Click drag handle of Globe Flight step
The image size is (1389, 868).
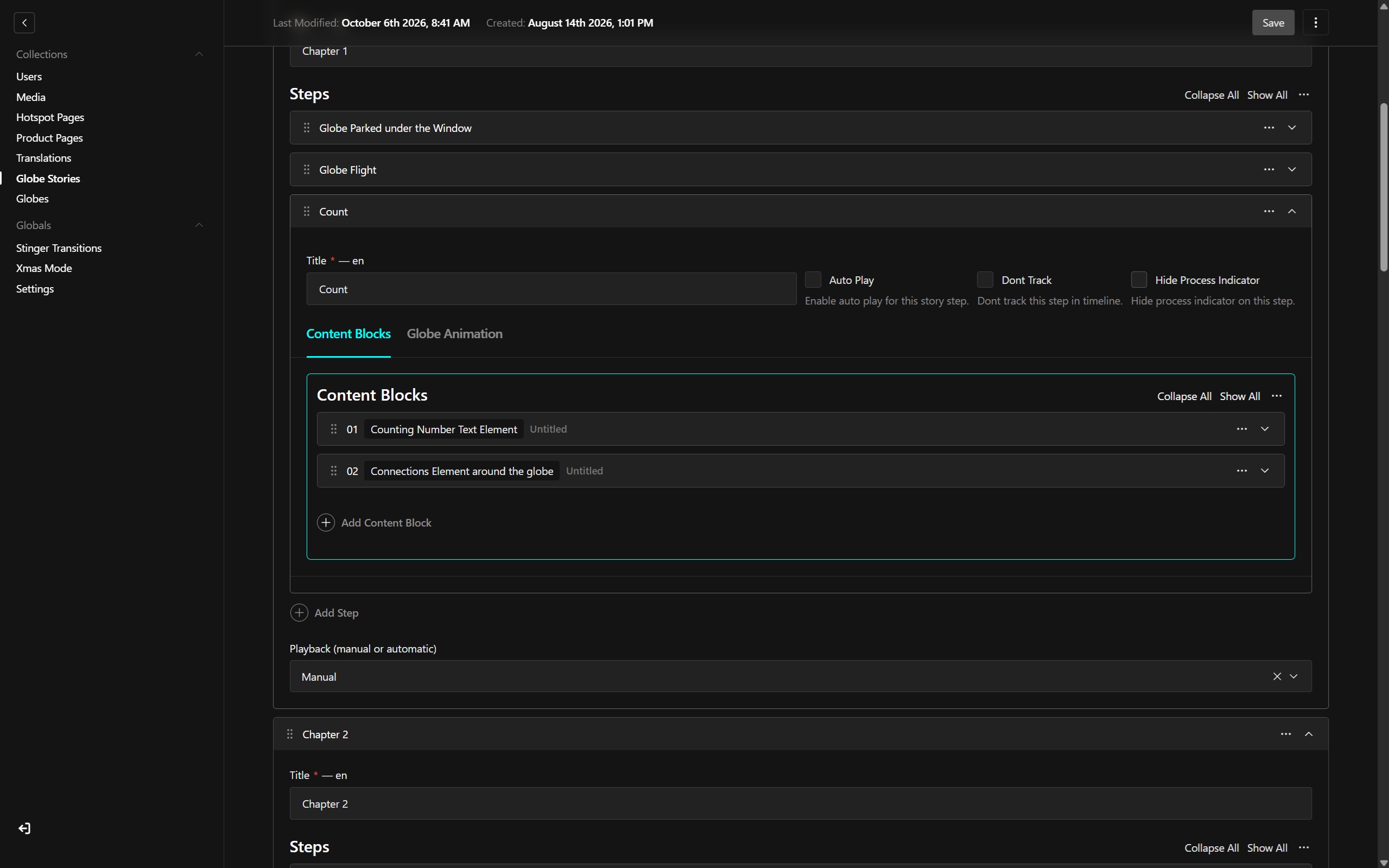(x=307, y=169)
